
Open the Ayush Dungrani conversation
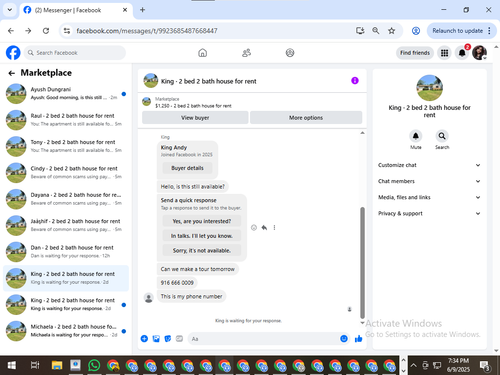pyautogui.click(x=66, y=94)
